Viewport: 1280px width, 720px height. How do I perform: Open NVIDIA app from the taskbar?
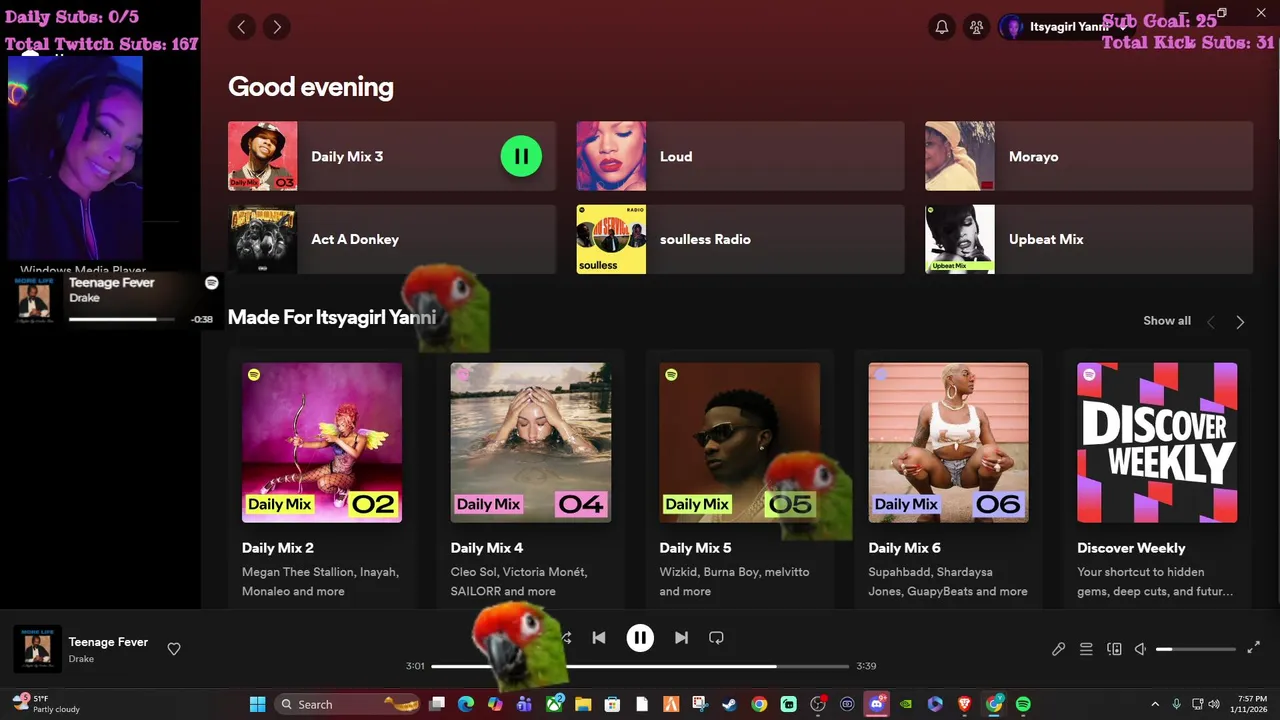tap(906, 704)
